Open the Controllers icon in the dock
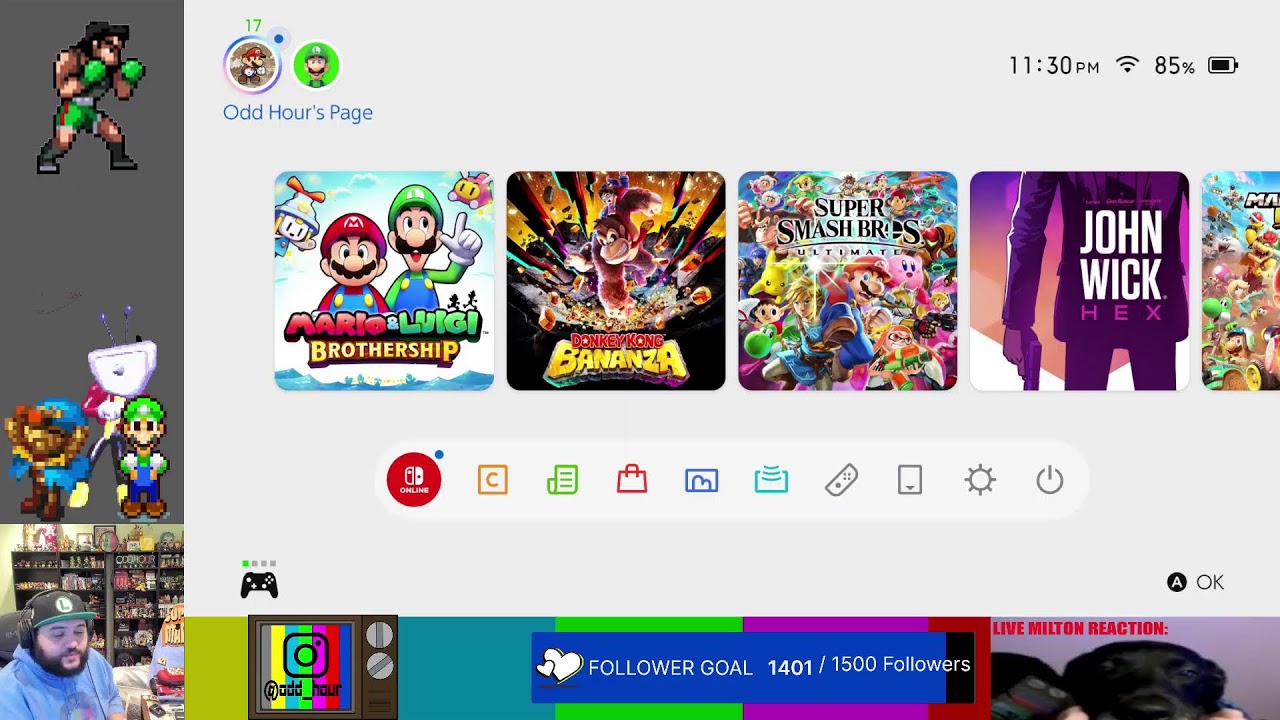This screenshot has width=1280, height=720. pos(841,480)
